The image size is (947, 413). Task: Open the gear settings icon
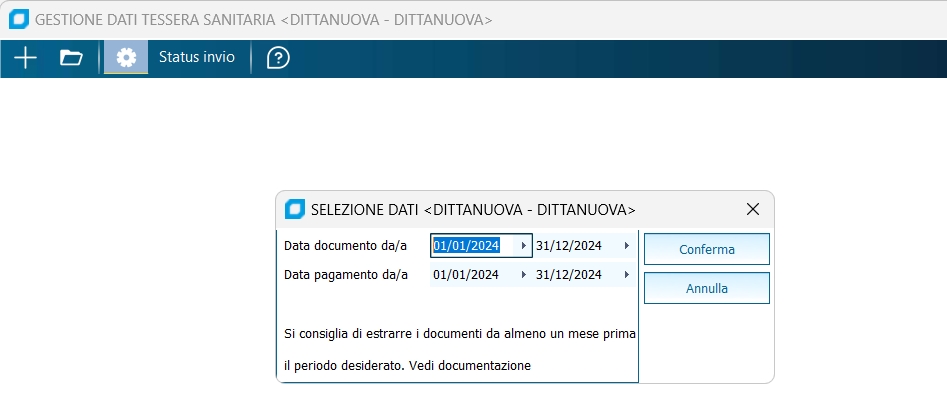(x=126, y=58)
